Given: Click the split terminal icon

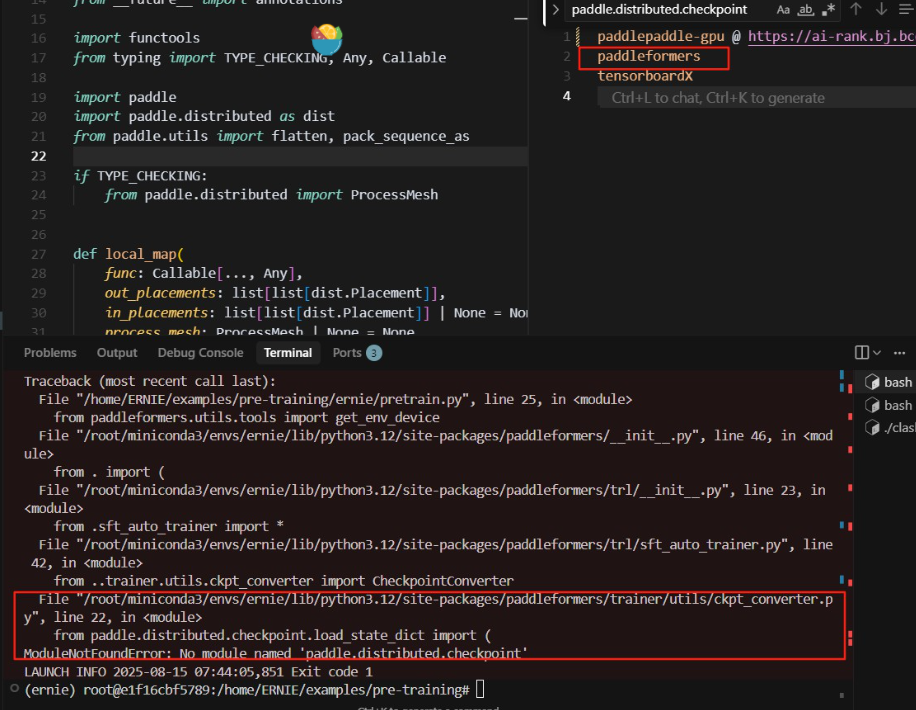Looking at the screenshot, I should pyautogui.click(x=861, y=353).
